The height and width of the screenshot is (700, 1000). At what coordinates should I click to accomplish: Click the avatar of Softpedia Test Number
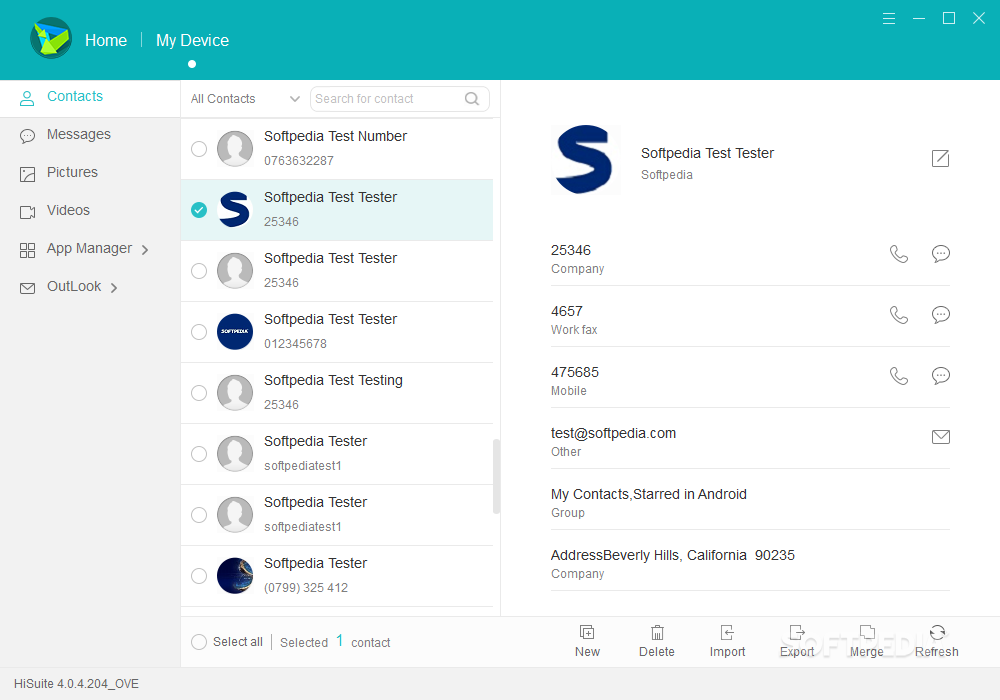click(235, 149)
